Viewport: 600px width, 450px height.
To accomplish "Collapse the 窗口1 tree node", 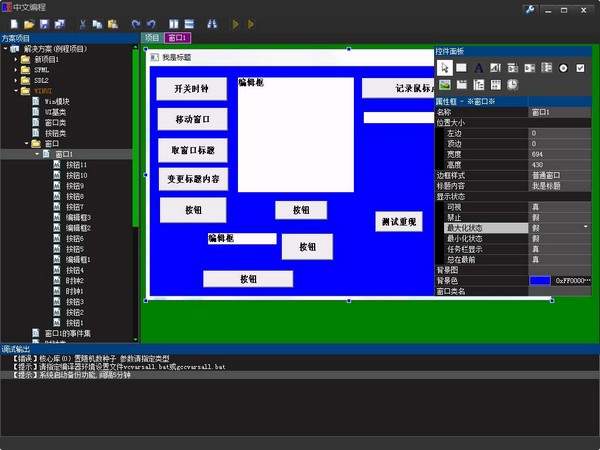I will pyautogui.click(x=37, y=154).
